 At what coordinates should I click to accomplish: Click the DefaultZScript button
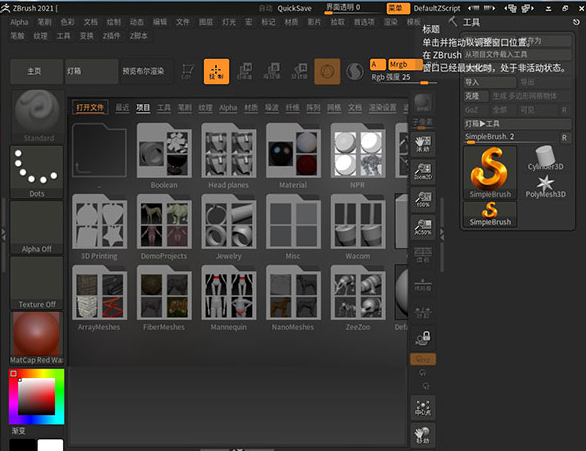437,8
